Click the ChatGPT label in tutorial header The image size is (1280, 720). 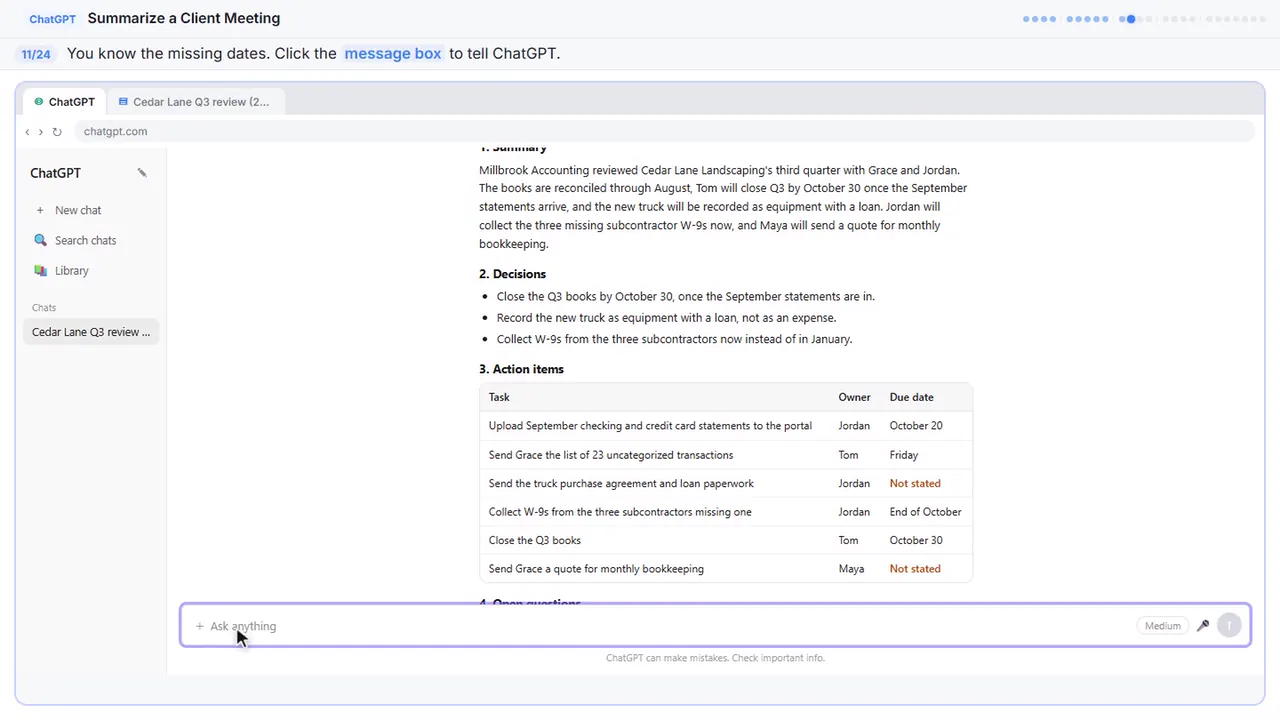[x=52, y=19]
